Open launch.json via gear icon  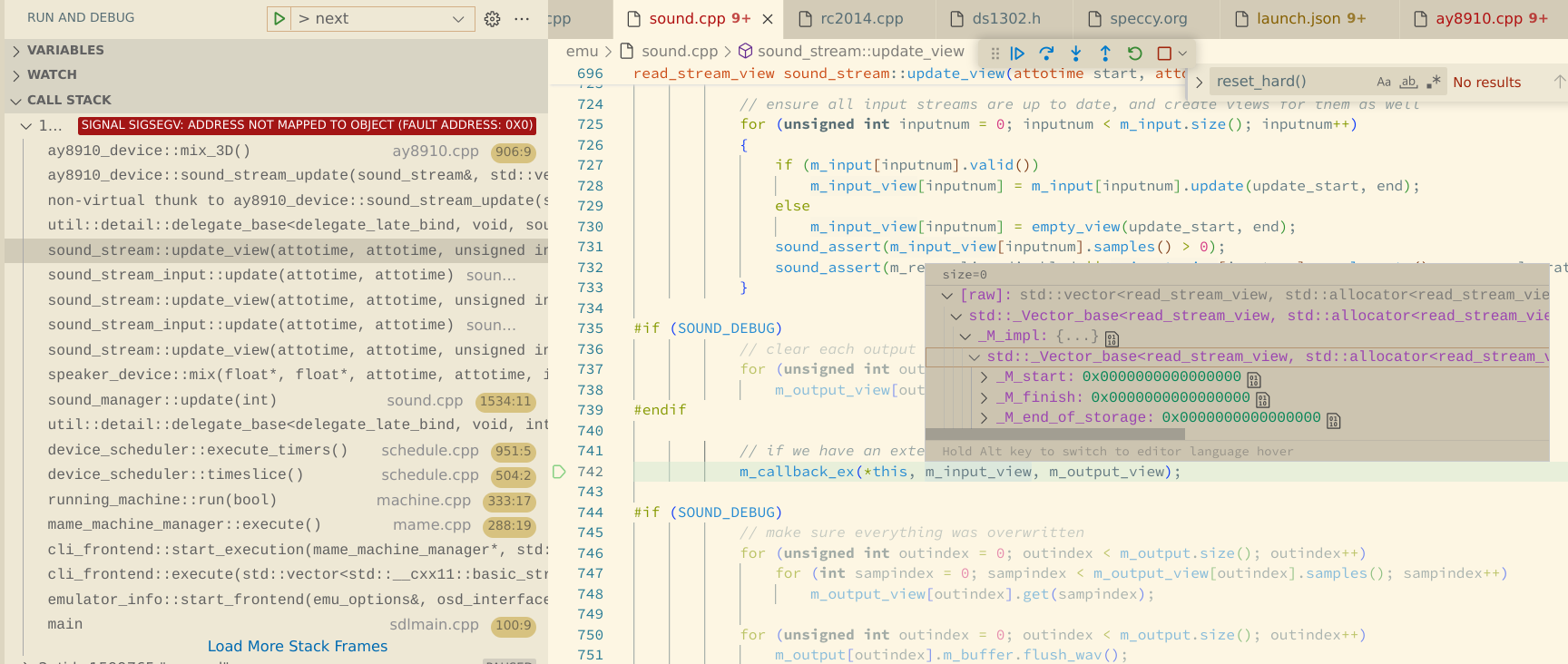(492, 19)
